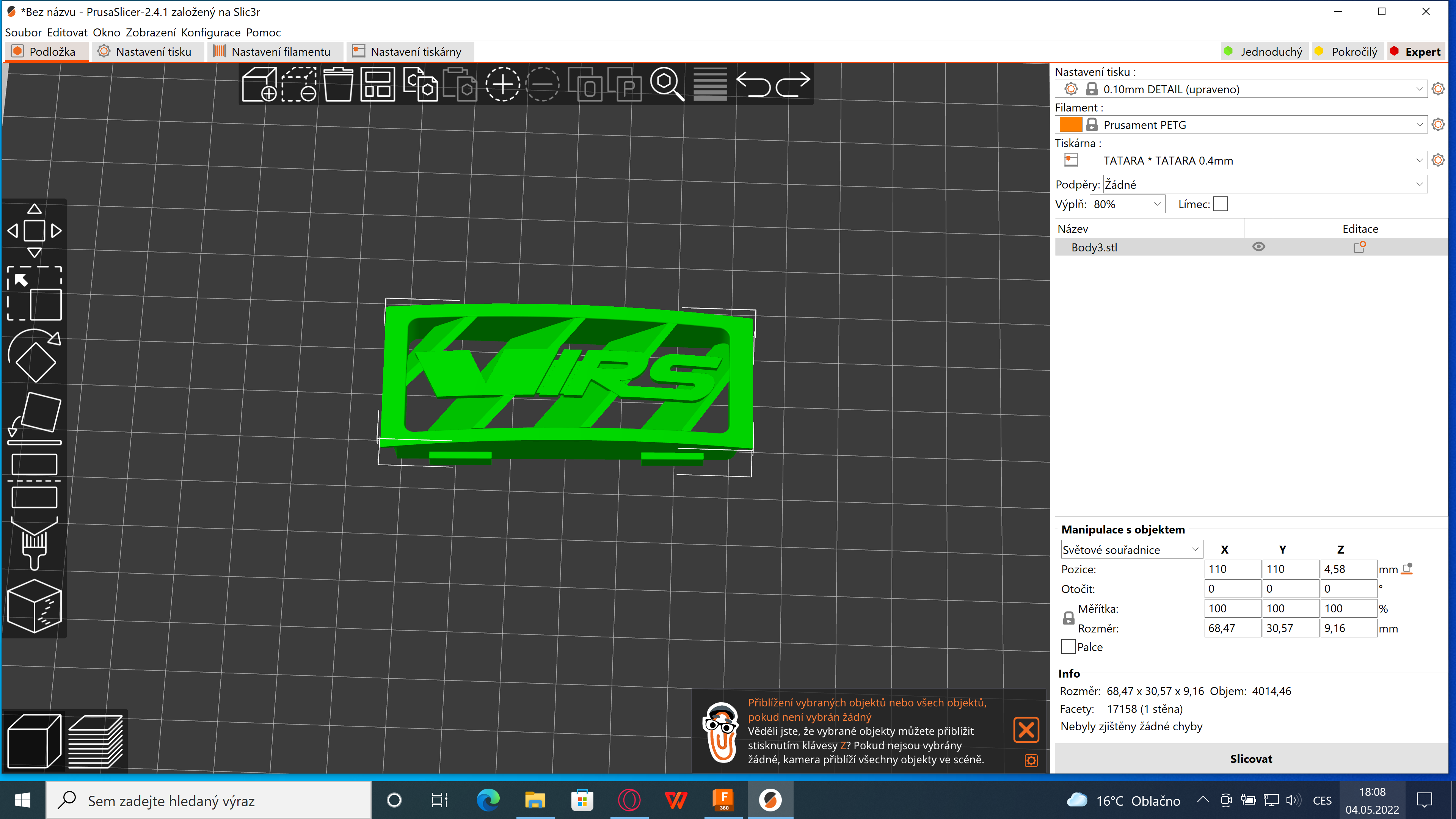Select the Paint-on supports brush tool
The height and width of the screenshot is (819, 1456).
coord(35,543)
